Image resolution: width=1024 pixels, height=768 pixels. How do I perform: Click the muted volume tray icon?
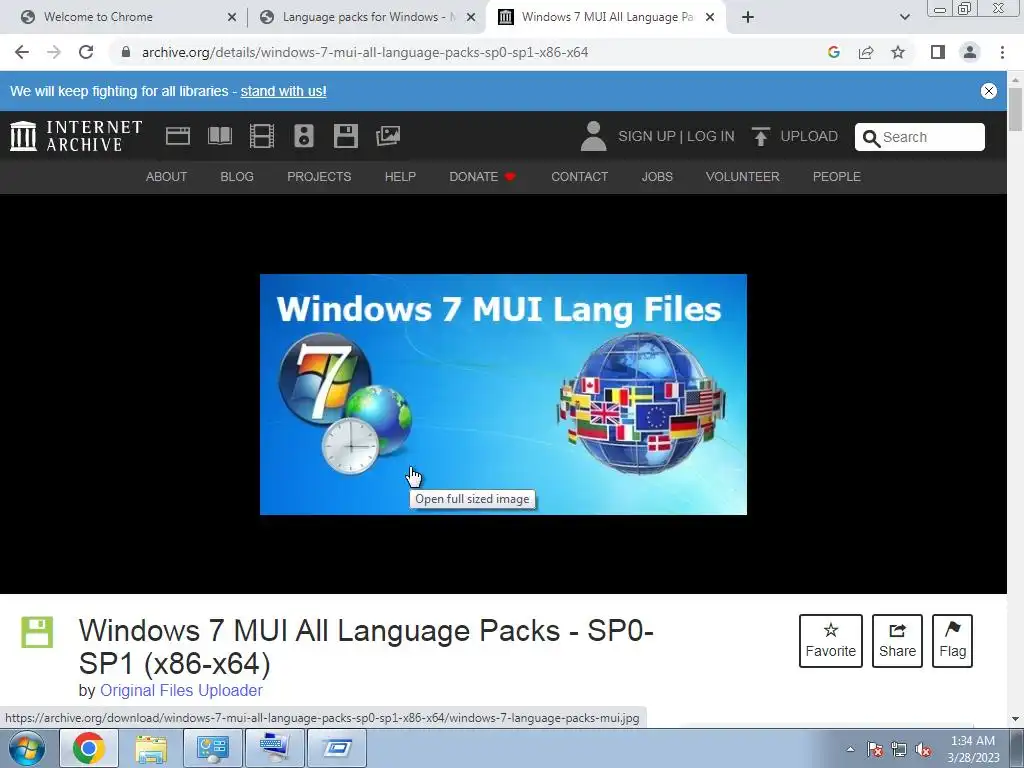(x=923, y=749)
